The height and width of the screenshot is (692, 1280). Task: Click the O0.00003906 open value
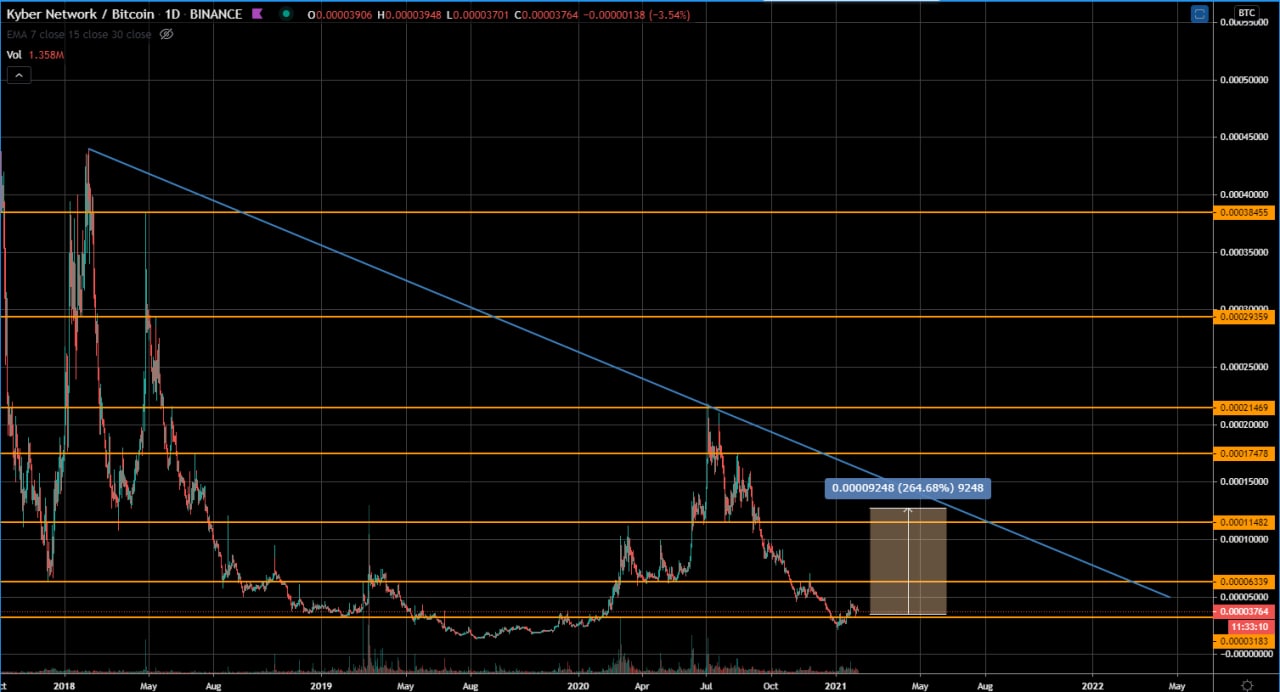(341, 14)
